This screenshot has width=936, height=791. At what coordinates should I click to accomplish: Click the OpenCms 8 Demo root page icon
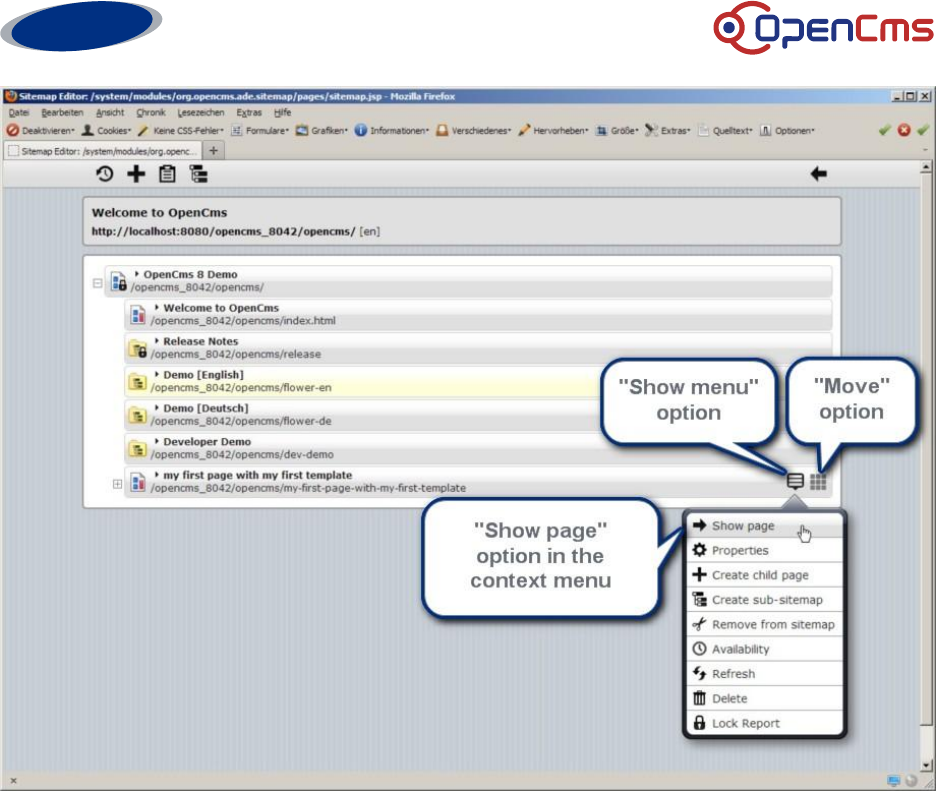118,281
